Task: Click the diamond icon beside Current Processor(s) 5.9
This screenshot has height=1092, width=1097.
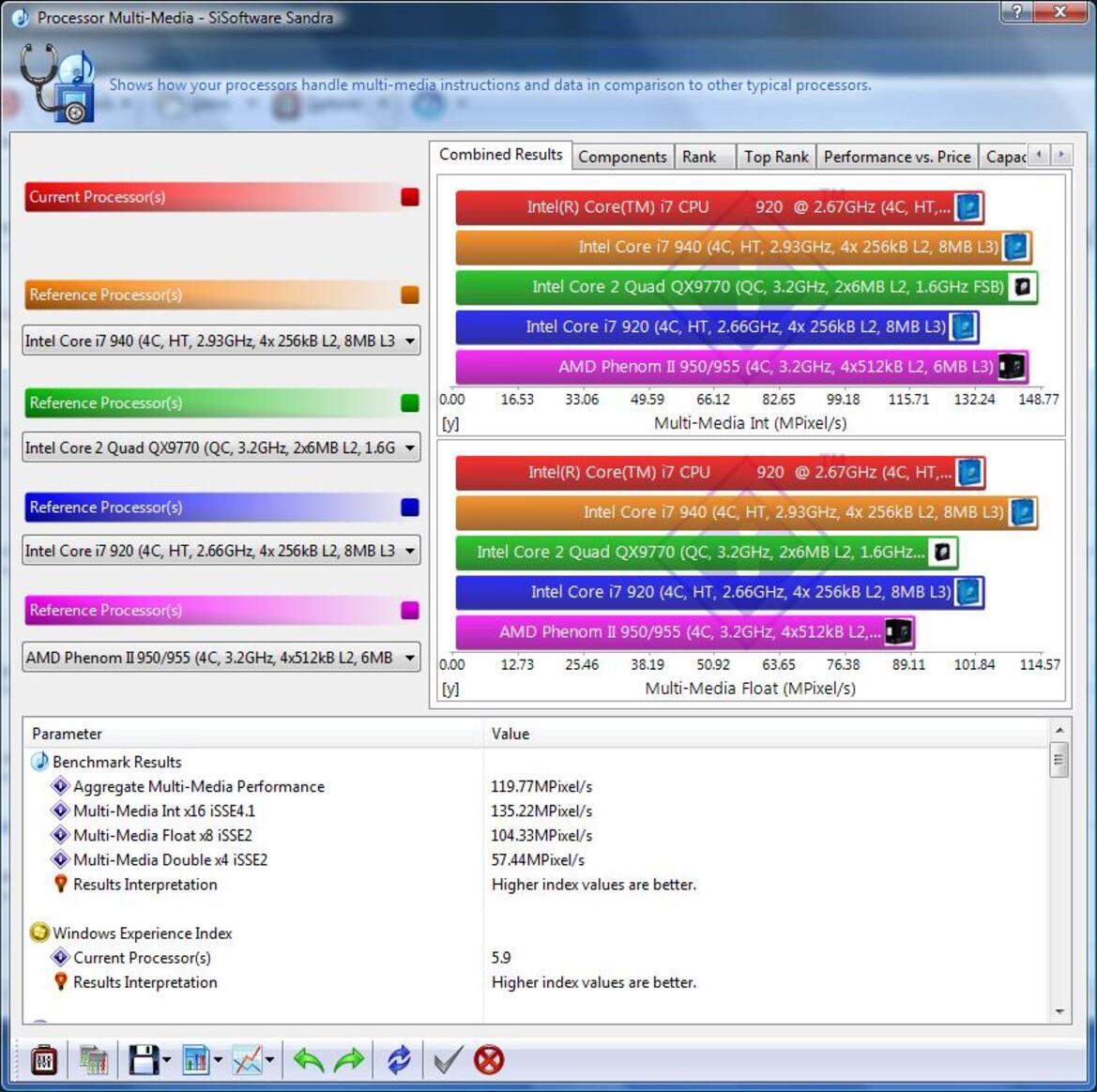Action: (61, 957)
